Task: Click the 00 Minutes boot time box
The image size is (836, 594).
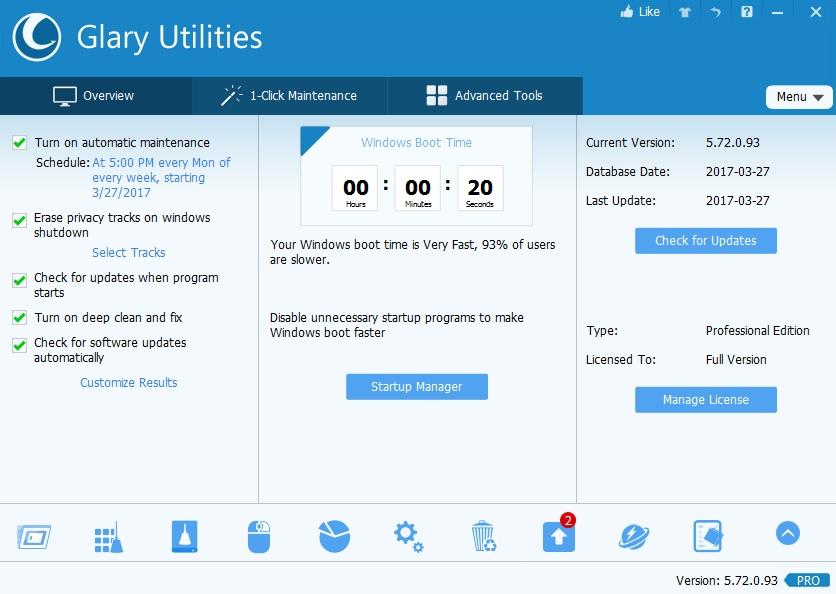Action: click(417, 188)
